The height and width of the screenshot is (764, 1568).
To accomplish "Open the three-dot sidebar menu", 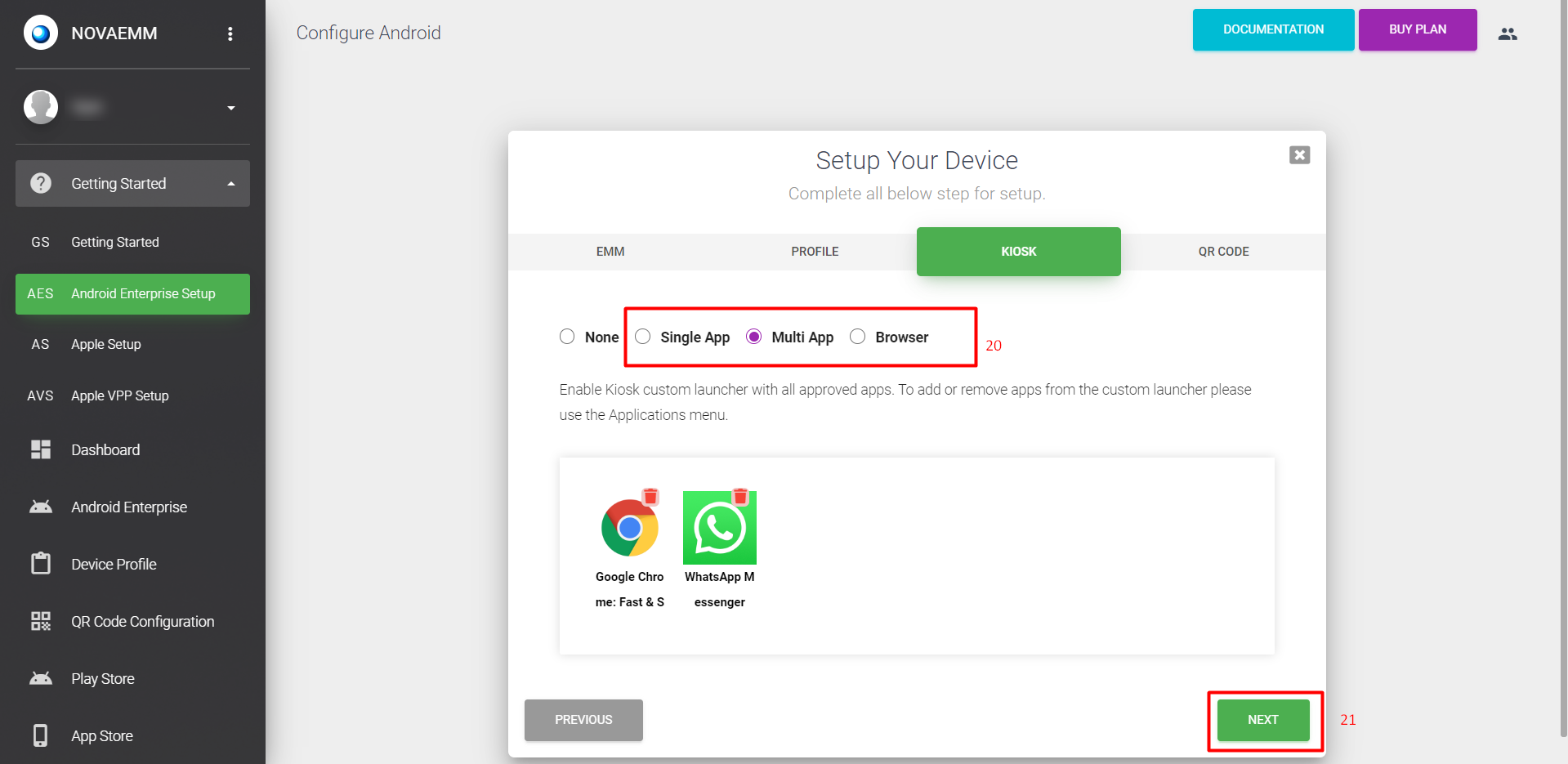I will click(230, 34).
